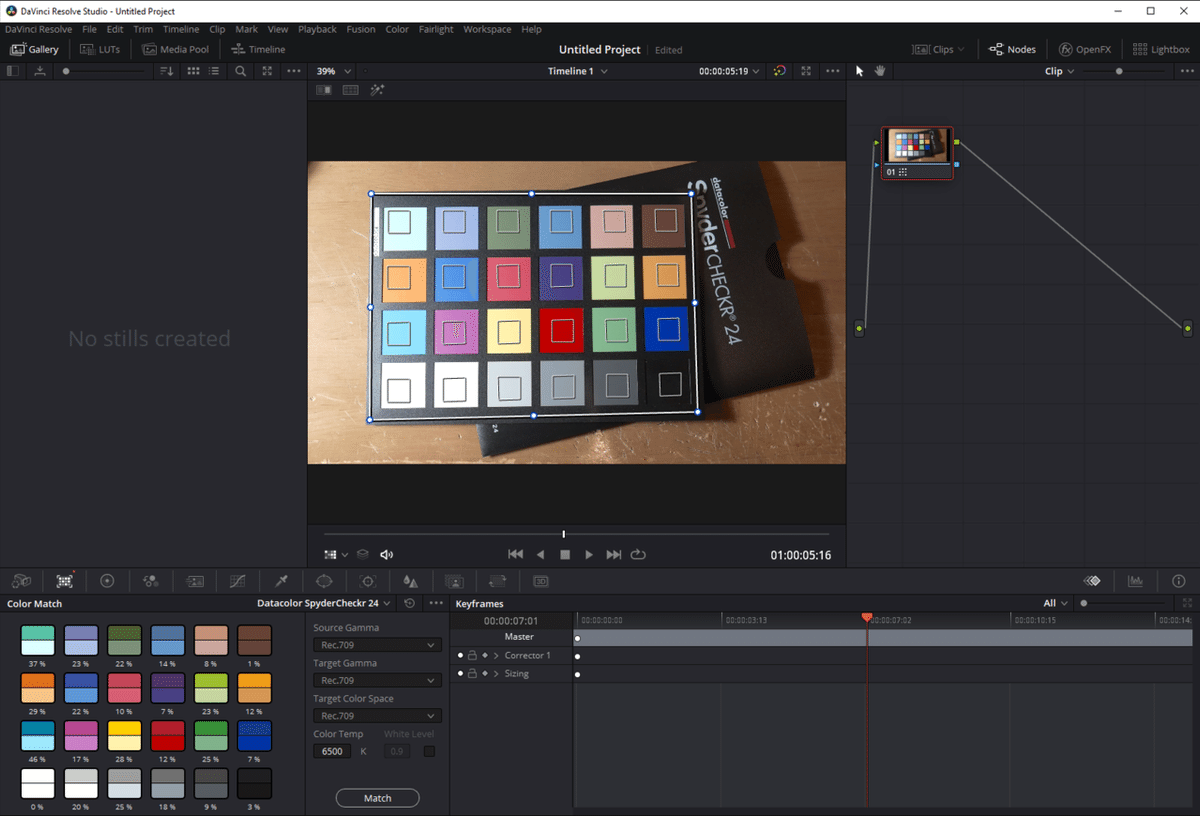Enable the White Level checkbox

(429, 751)
